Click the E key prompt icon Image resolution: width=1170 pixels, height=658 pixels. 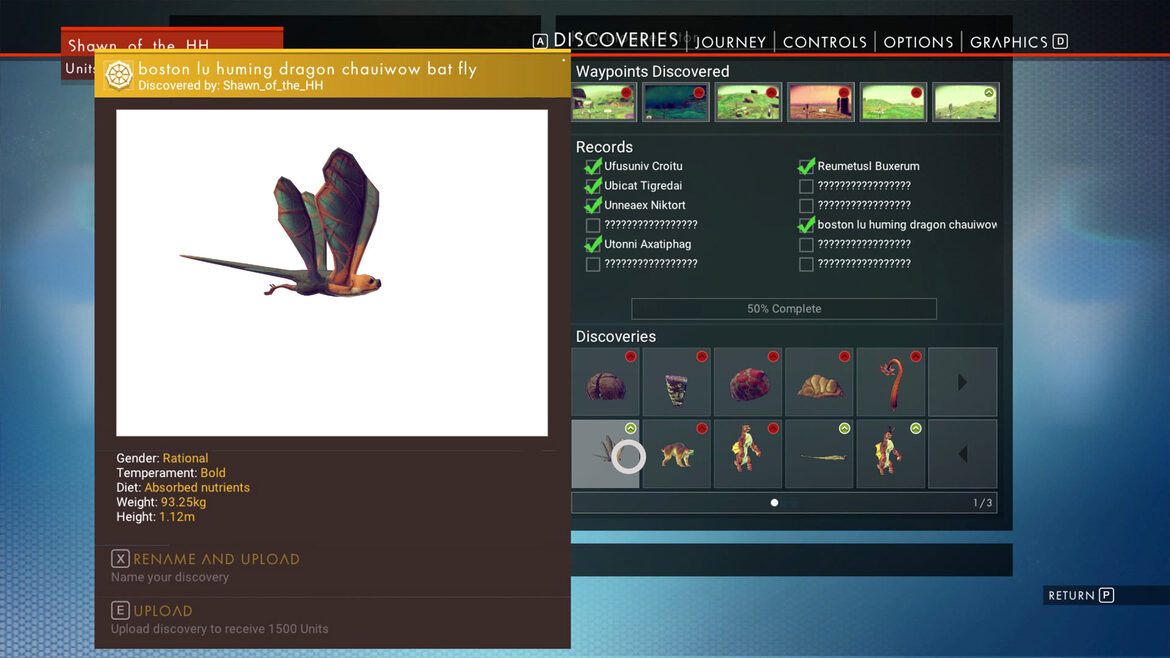pos(120,610)
